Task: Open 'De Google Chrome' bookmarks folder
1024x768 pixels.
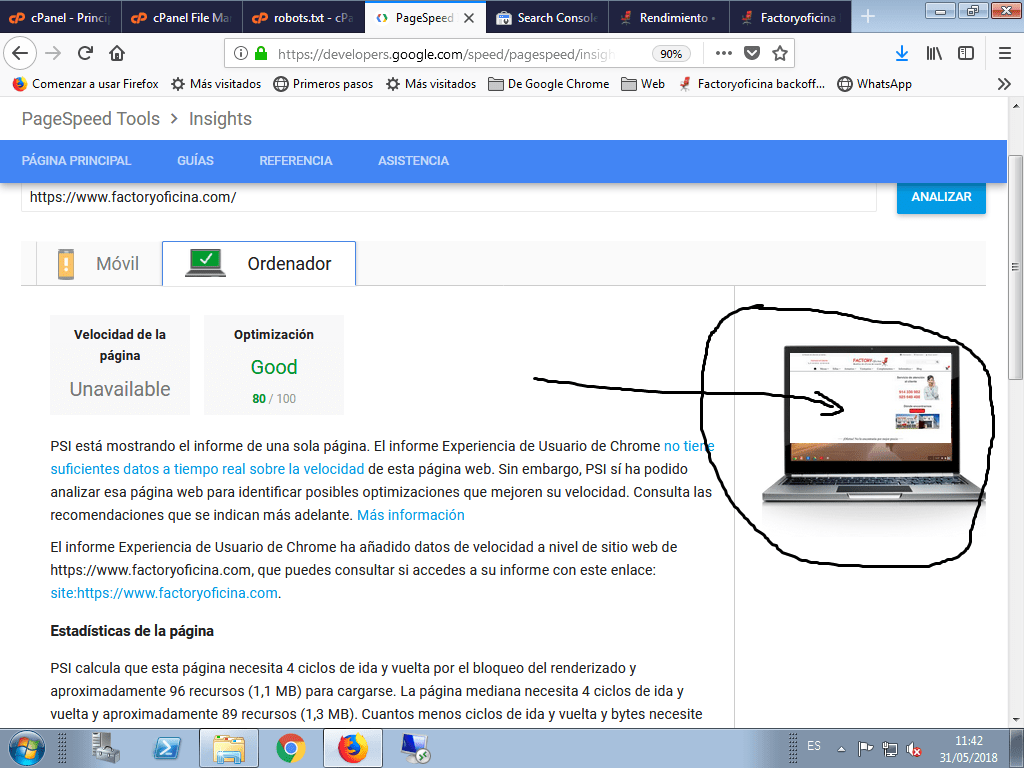Action: [x=549, y=84]
